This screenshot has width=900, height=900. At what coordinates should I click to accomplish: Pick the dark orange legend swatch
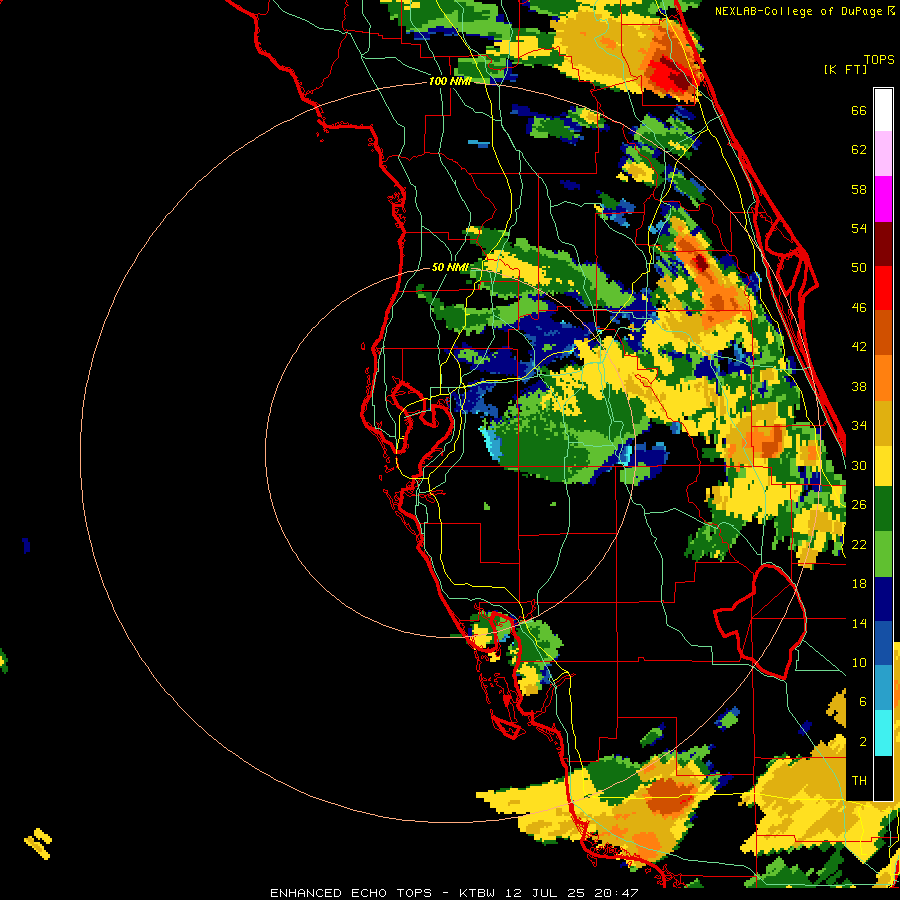tap(883, 333)
